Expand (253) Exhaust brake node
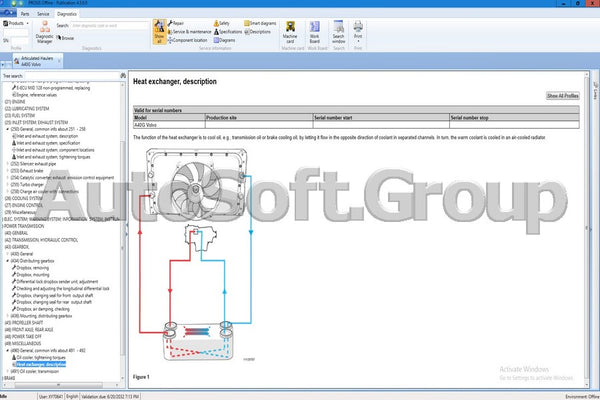The height and width of the screenshot is (400, 600). pos(7,171)
